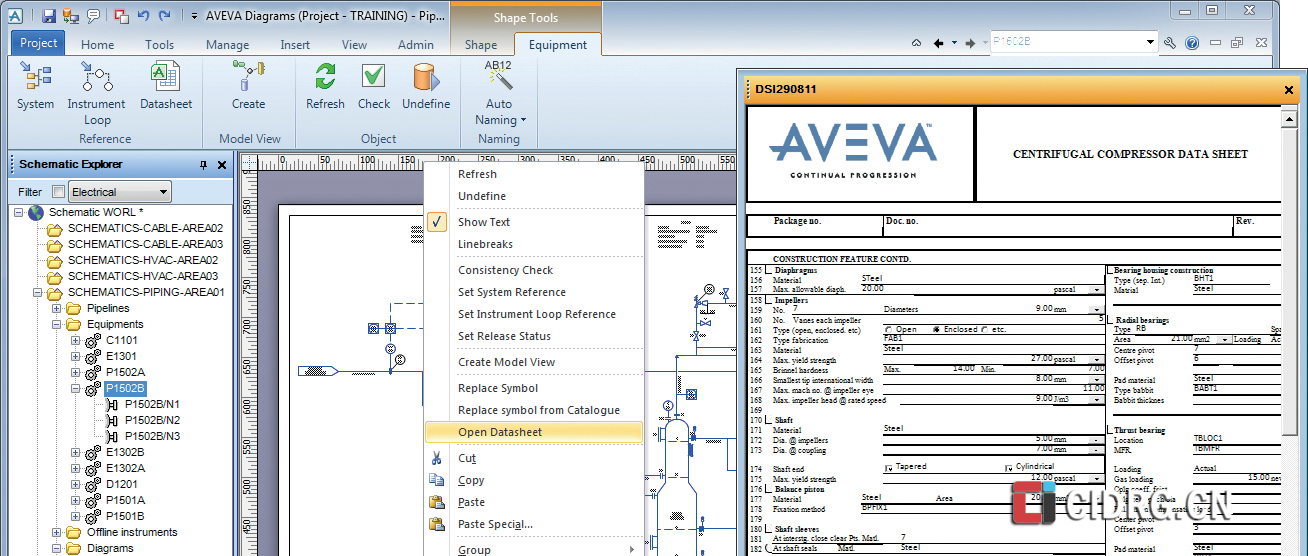Choose Open Datasheet from context menu
The width and height of the screenshot is (1308, 556).
click(534, 432)
